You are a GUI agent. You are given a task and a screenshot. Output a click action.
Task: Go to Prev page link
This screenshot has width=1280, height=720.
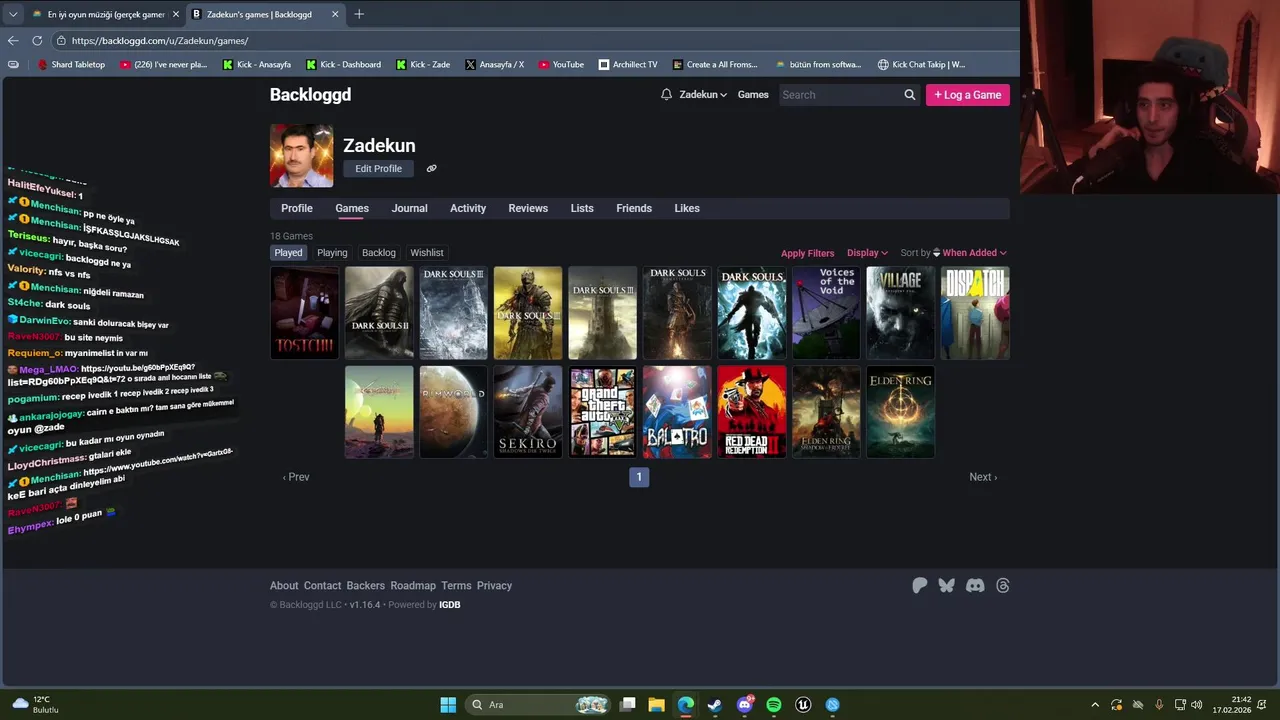click(296, 477)
